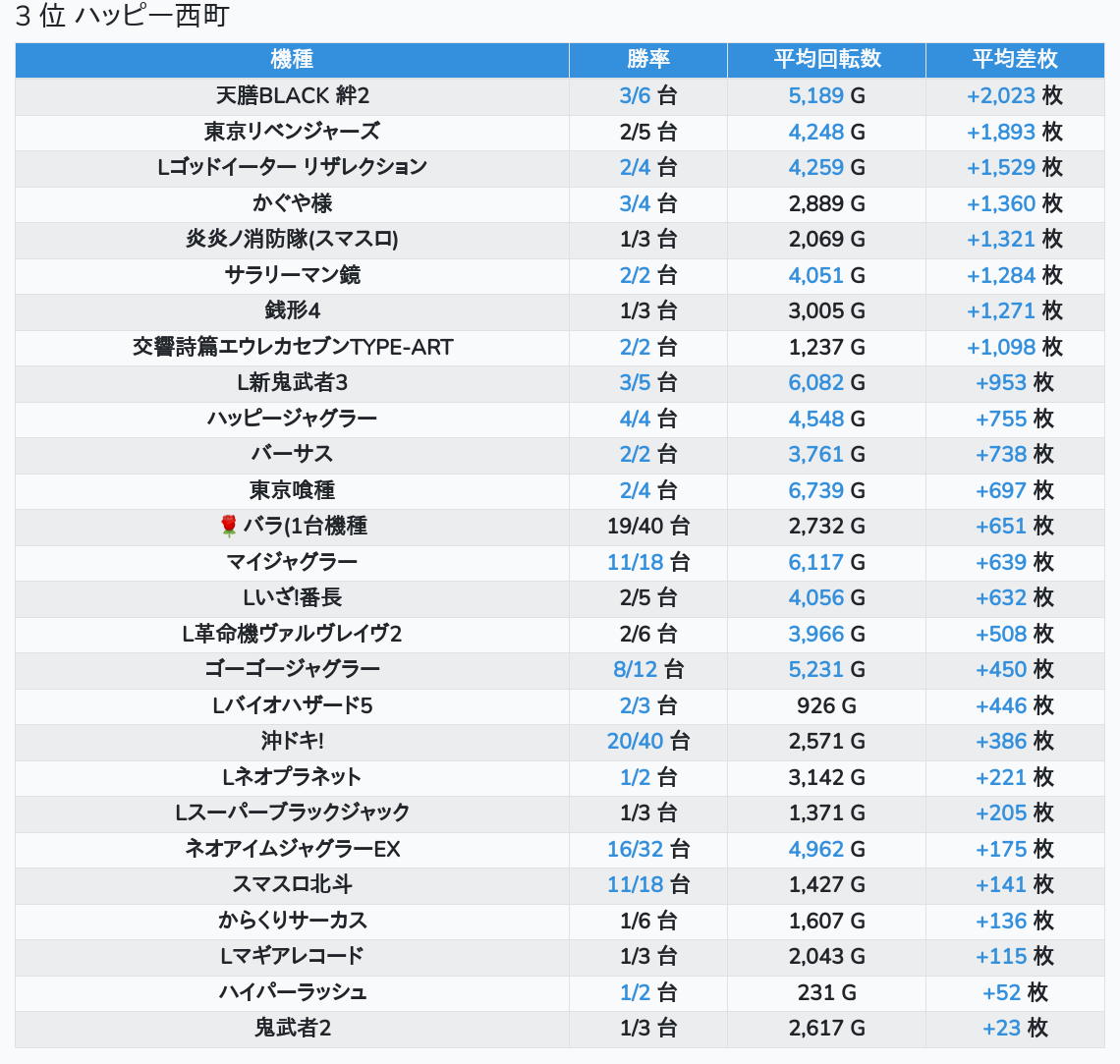Open the 16/32 link for ネオアイムジャグラーEX

[636, 849]
